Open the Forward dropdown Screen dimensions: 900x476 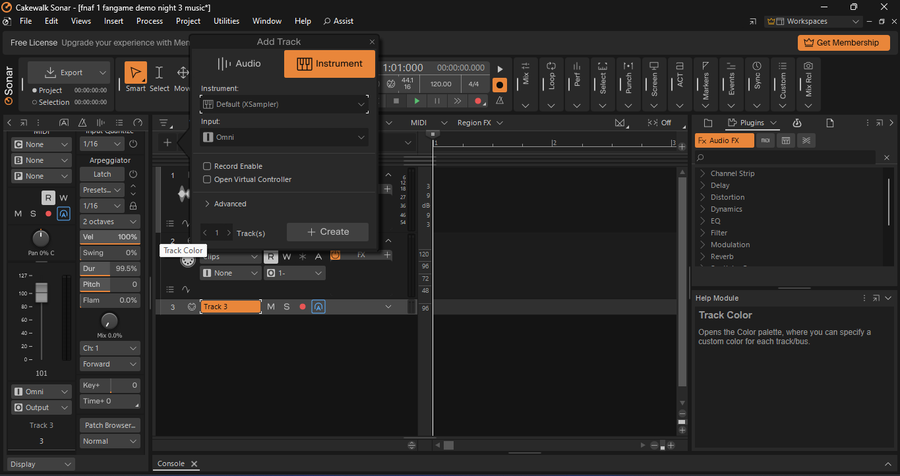click(x=110, y=364)
